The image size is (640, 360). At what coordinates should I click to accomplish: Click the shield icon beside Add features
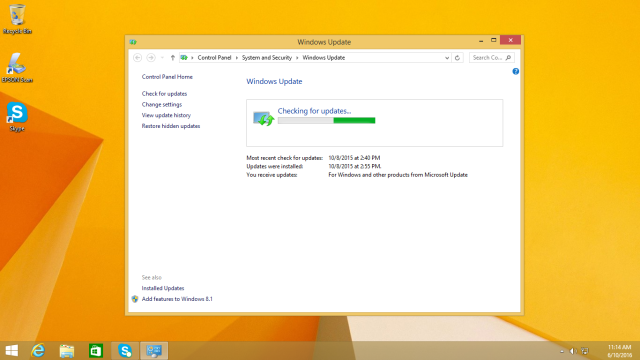pyautogui.click(x=135, y=299)
